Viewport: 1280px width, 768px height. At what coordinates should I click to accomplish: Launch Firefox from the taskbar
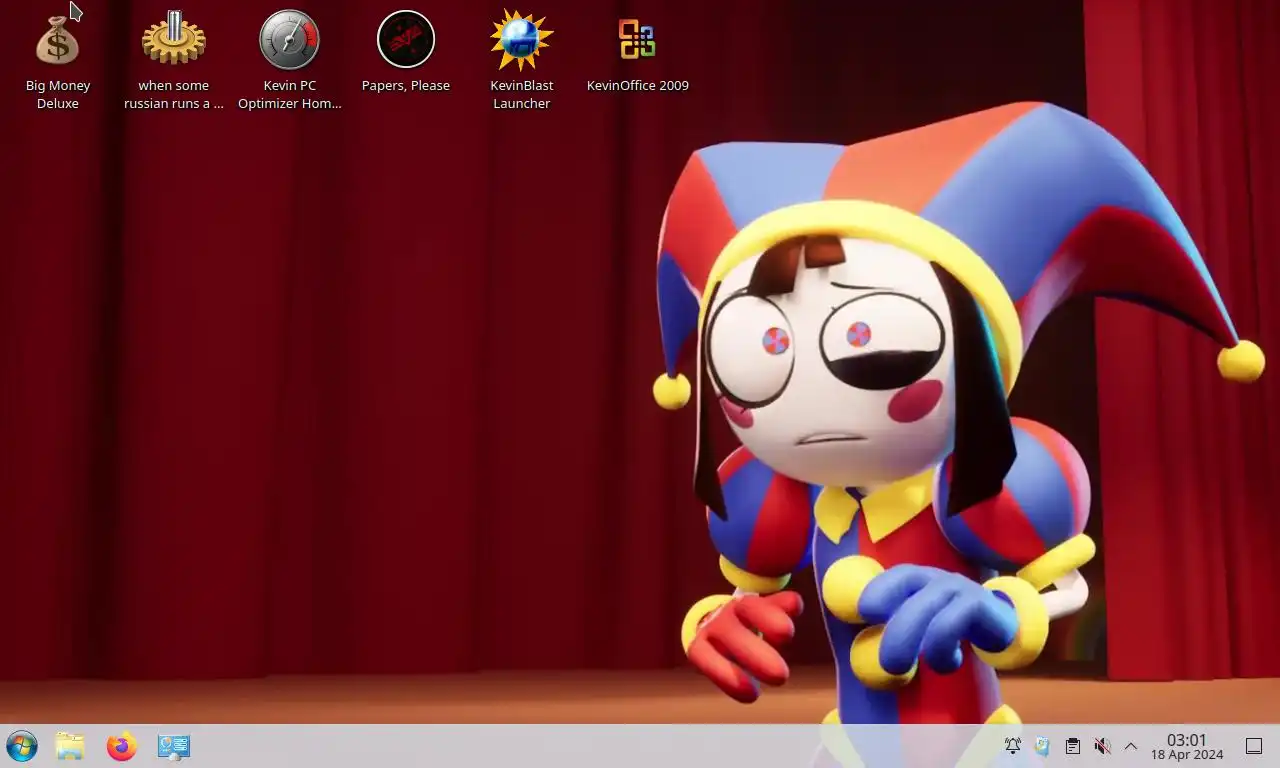click(x=122, y=746)
